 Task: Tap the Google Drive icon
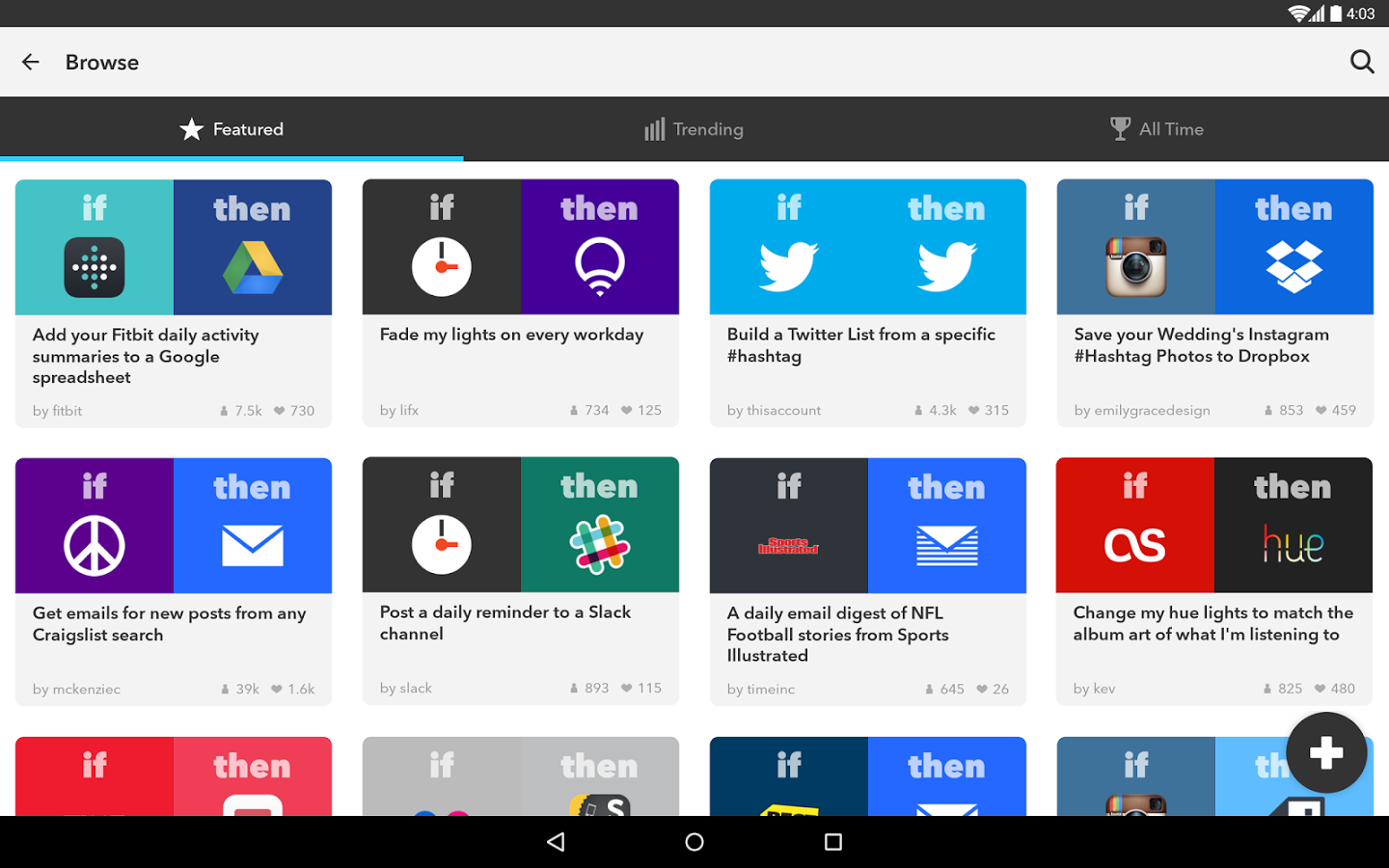[253, 267]
